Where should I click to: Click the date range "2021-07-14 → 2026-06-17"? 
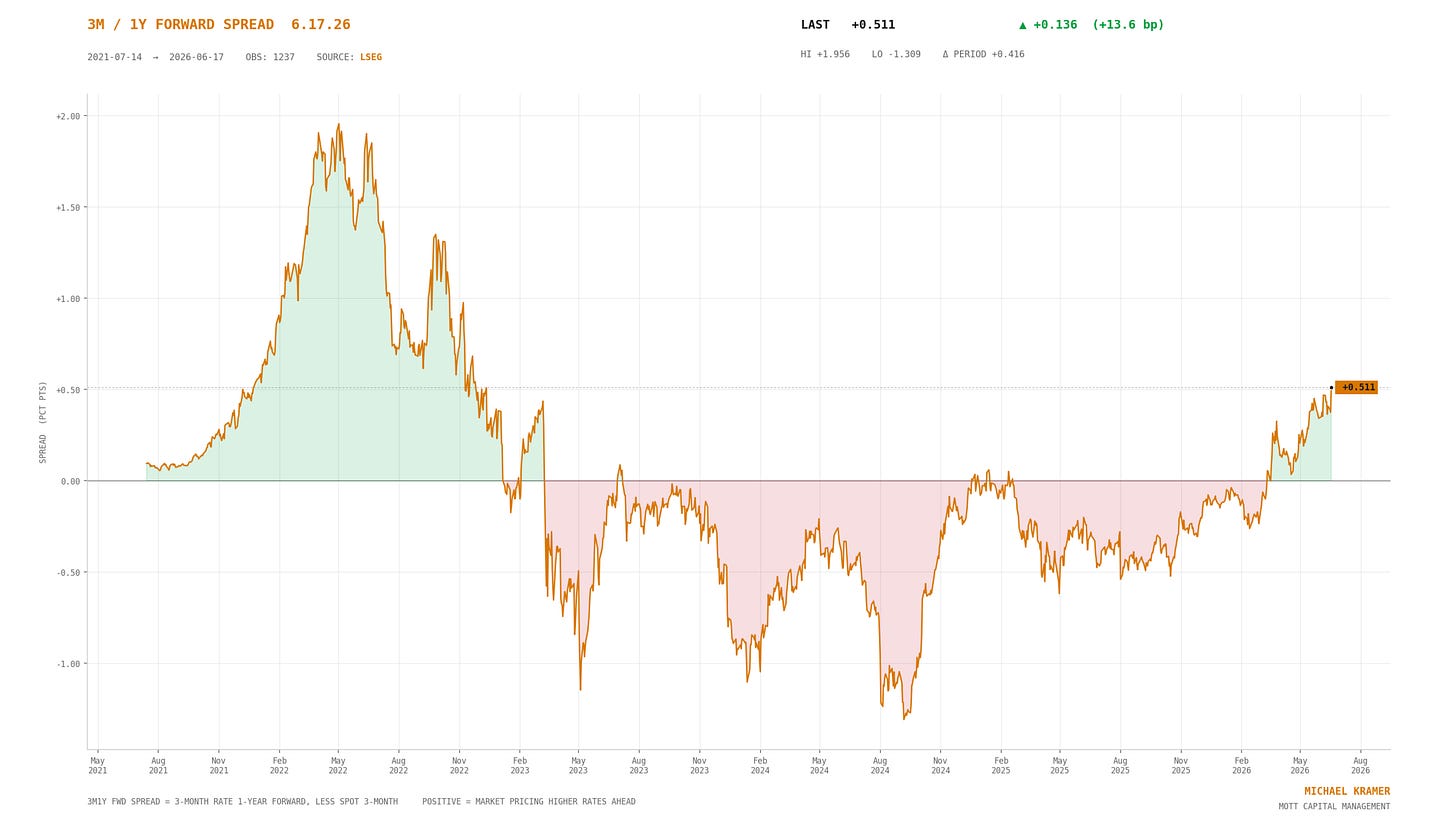point(155,57)
